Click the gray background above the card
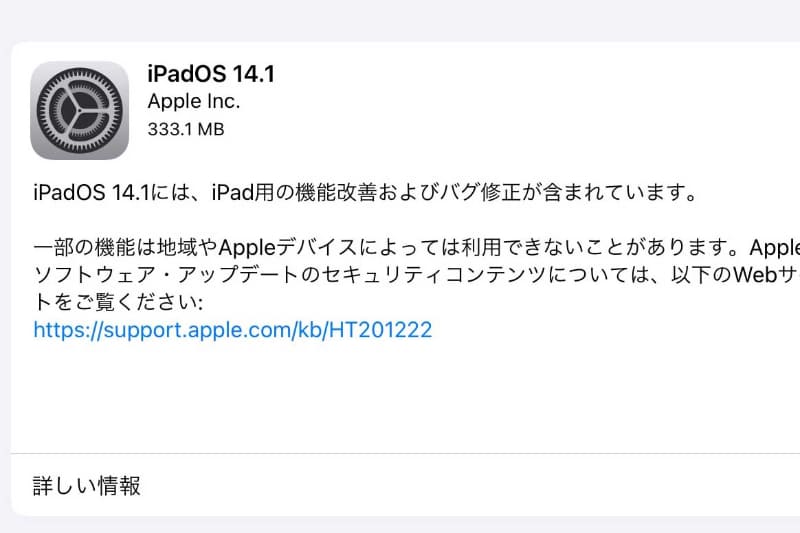The width and height of the screenshot is (800, 533). click(400, 20)
